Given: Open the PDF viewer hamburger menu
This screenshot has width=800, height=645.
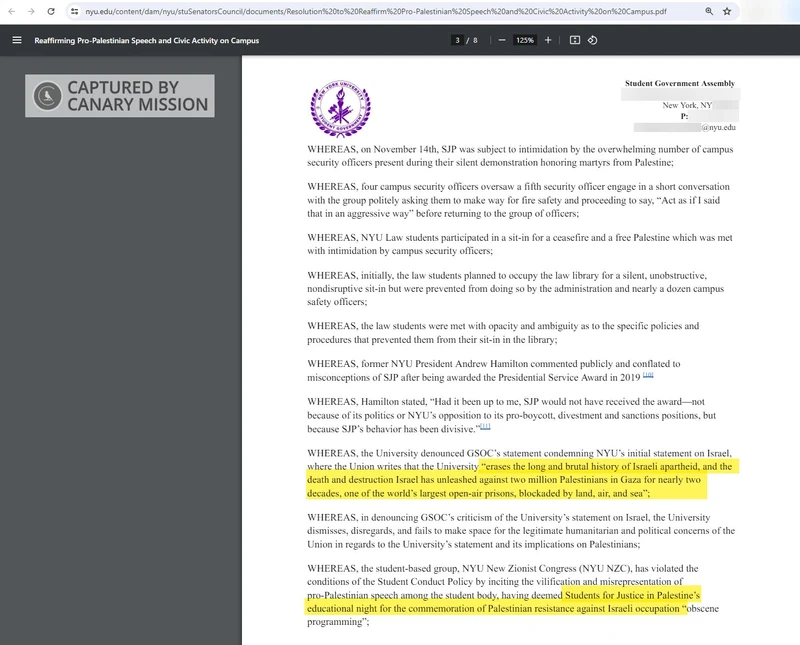Looking at the screenshot, I should [17, 40].
